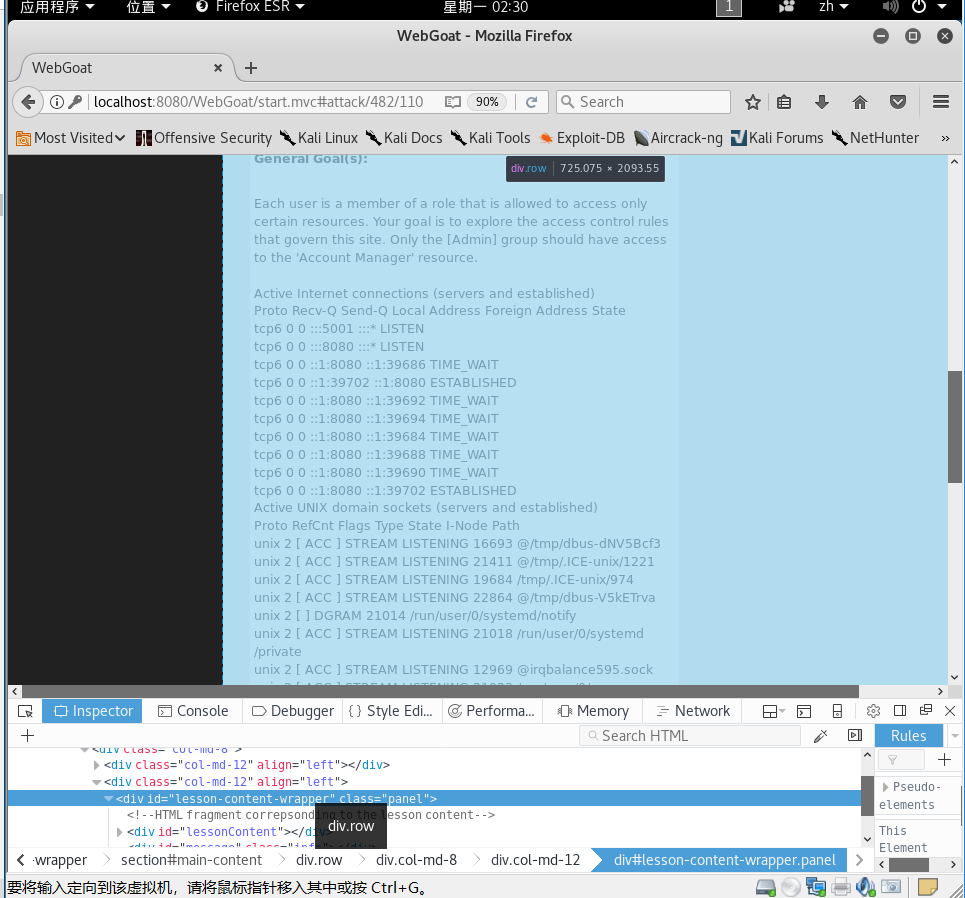Open devtools settings gear icon

click(x=873, y=712)
